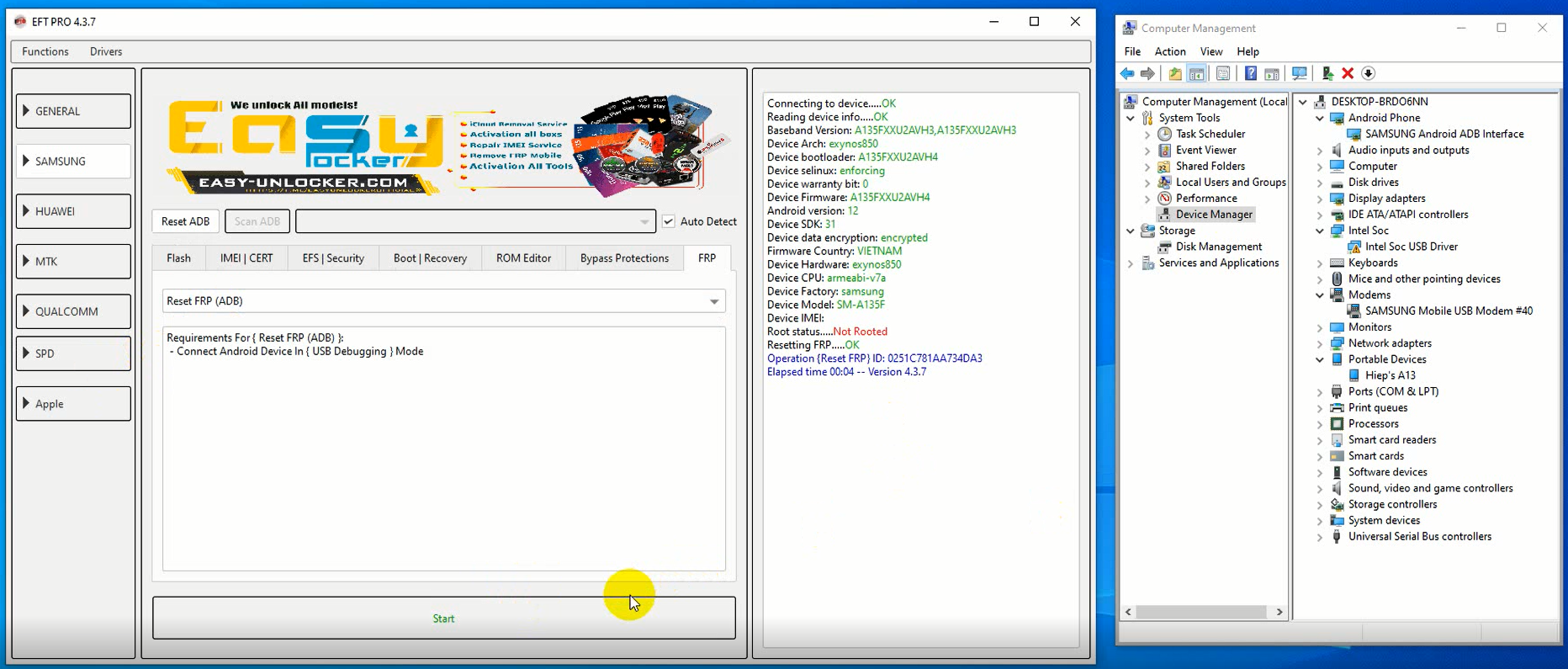Viewport: 1568px width, 669px height.
Task: Open View menu in Computer Management
Action: pos(1211,51)
